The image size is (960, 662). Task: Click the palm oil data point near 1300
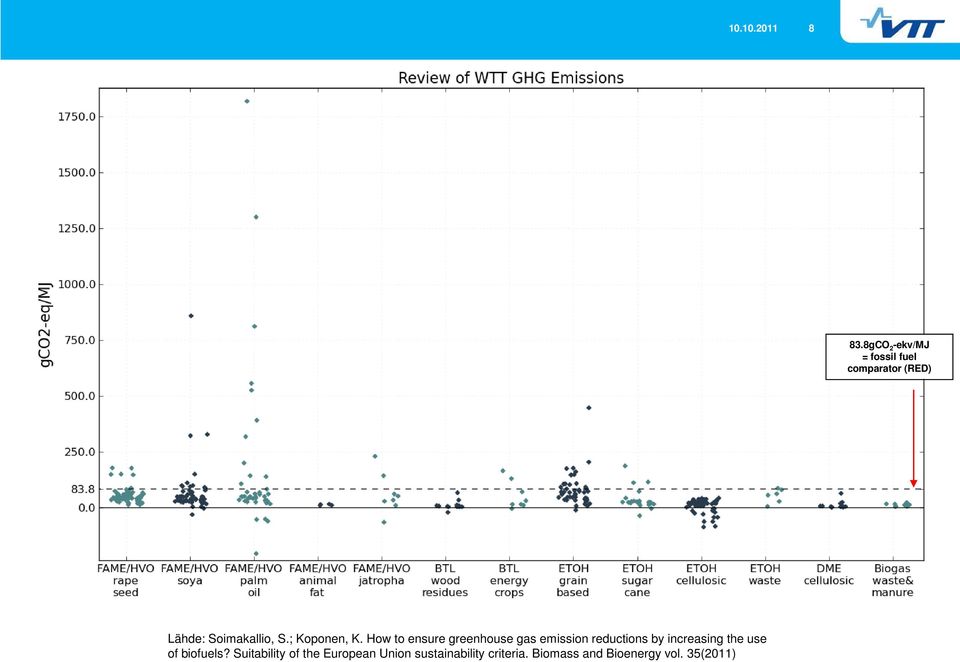click(256, 217)
